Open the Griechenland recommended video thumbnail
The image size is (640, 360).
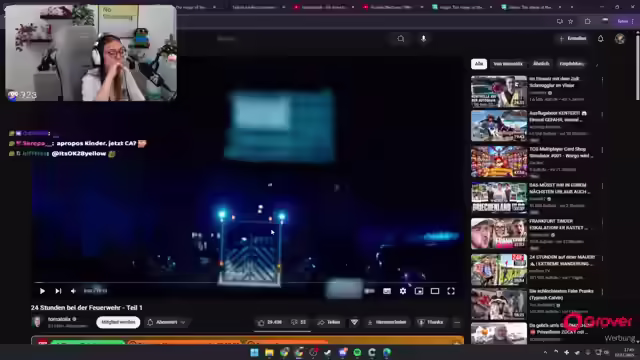pyautogui.click(x=499, y=198)
